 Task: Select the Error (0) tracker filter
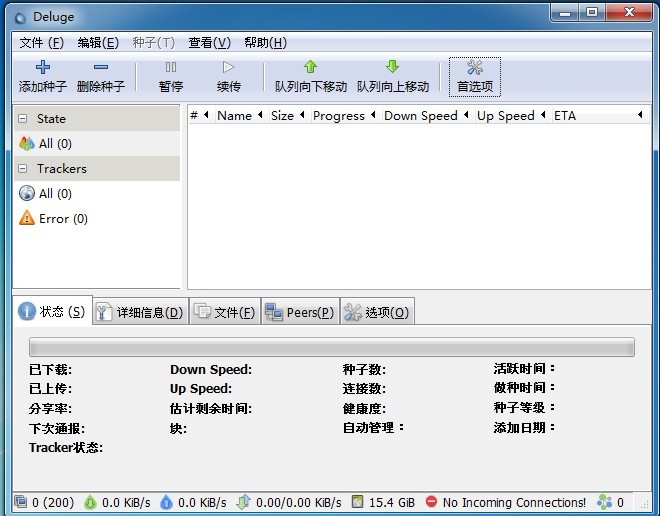tap(62, 218)
